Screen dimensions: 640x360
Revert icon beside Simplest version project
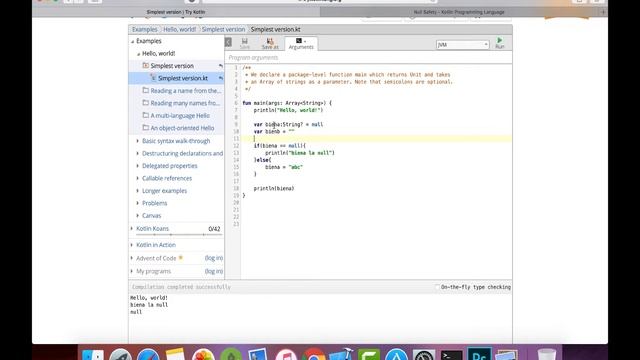click(220, 66)
